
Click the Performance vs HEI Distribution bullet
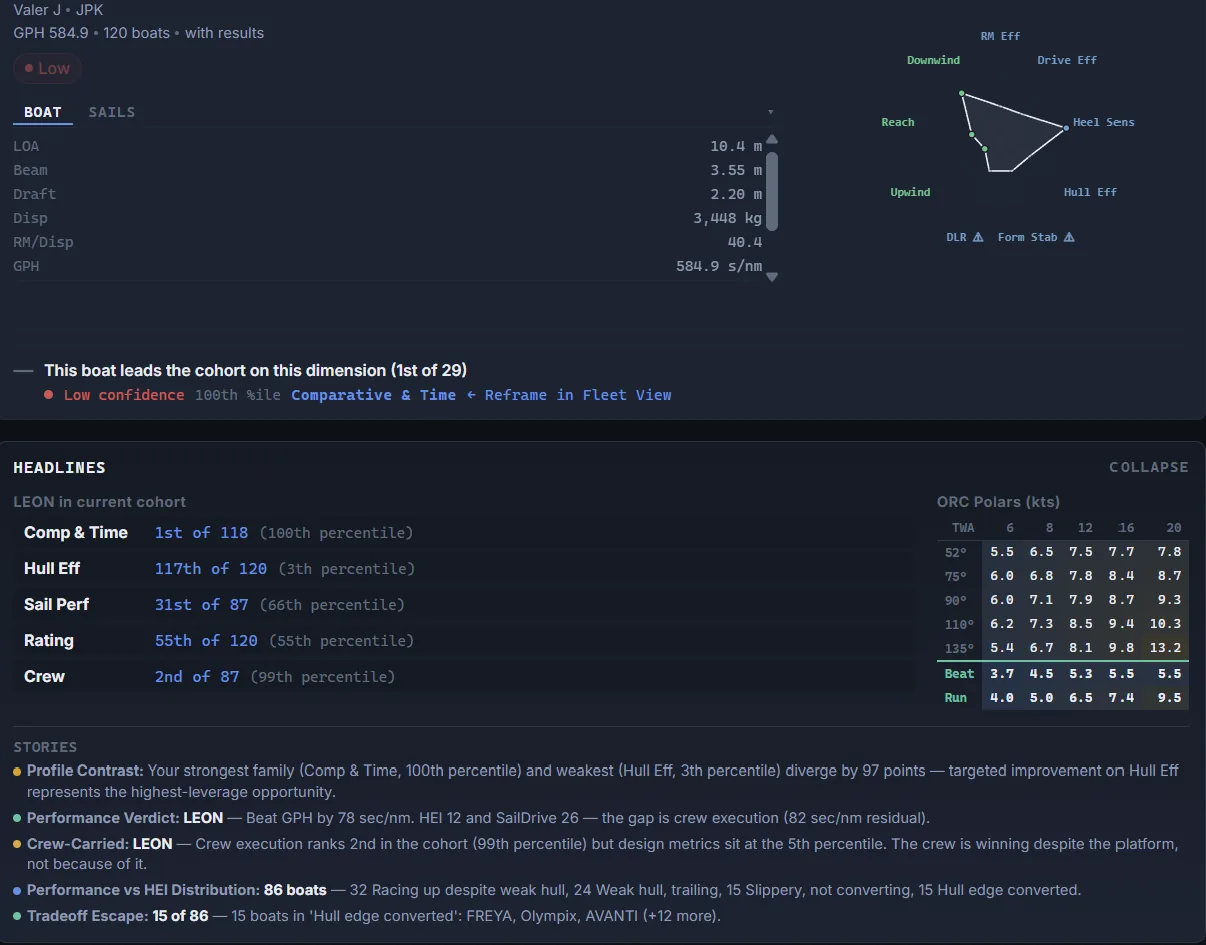click(17, 890)
